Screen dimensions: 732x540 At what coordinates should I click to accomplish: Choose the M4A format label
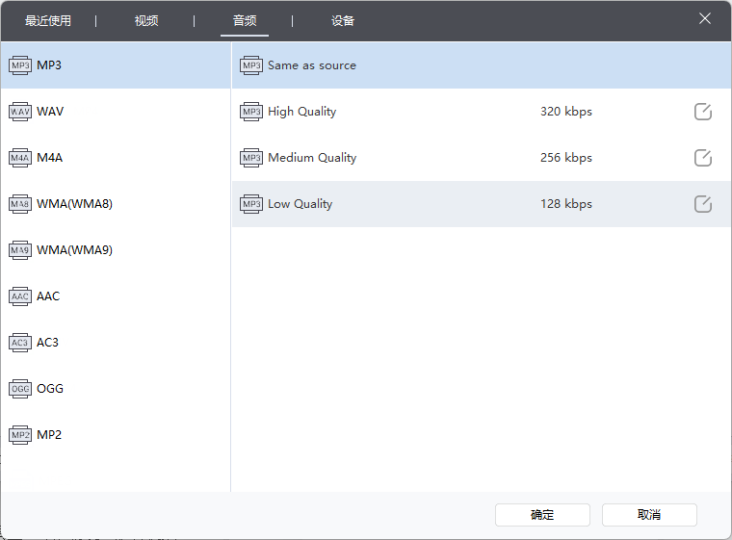coord(49,158)
